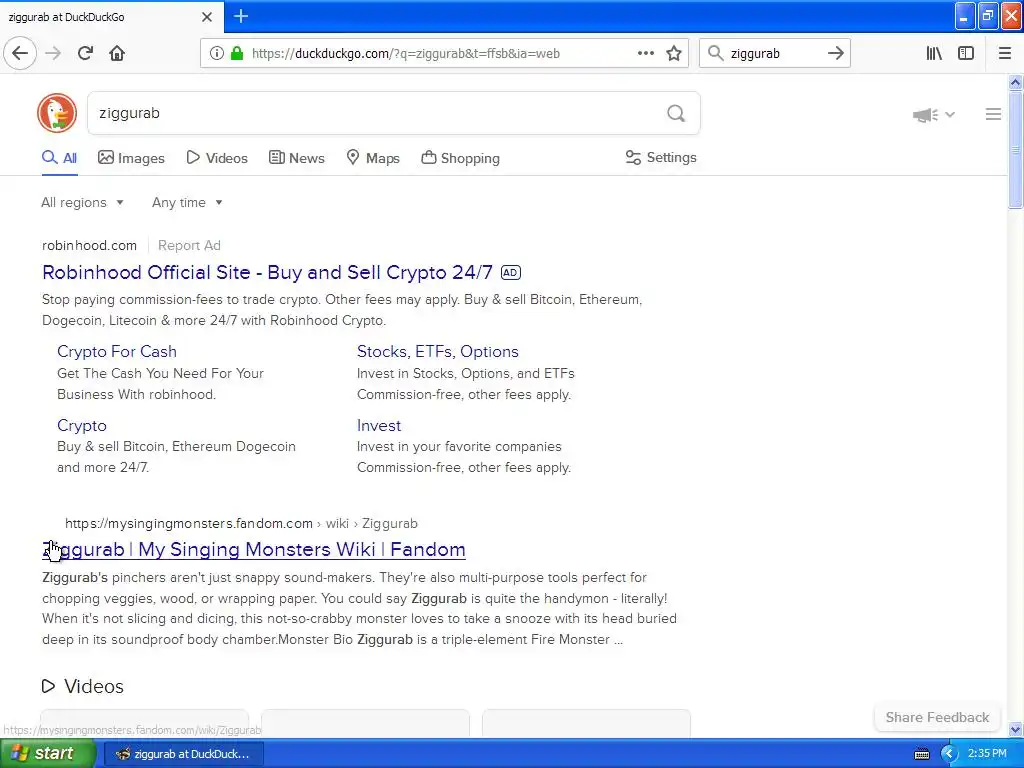Reload the current page
This screenshot has width=1024, height=768.
tap(85, 53)
